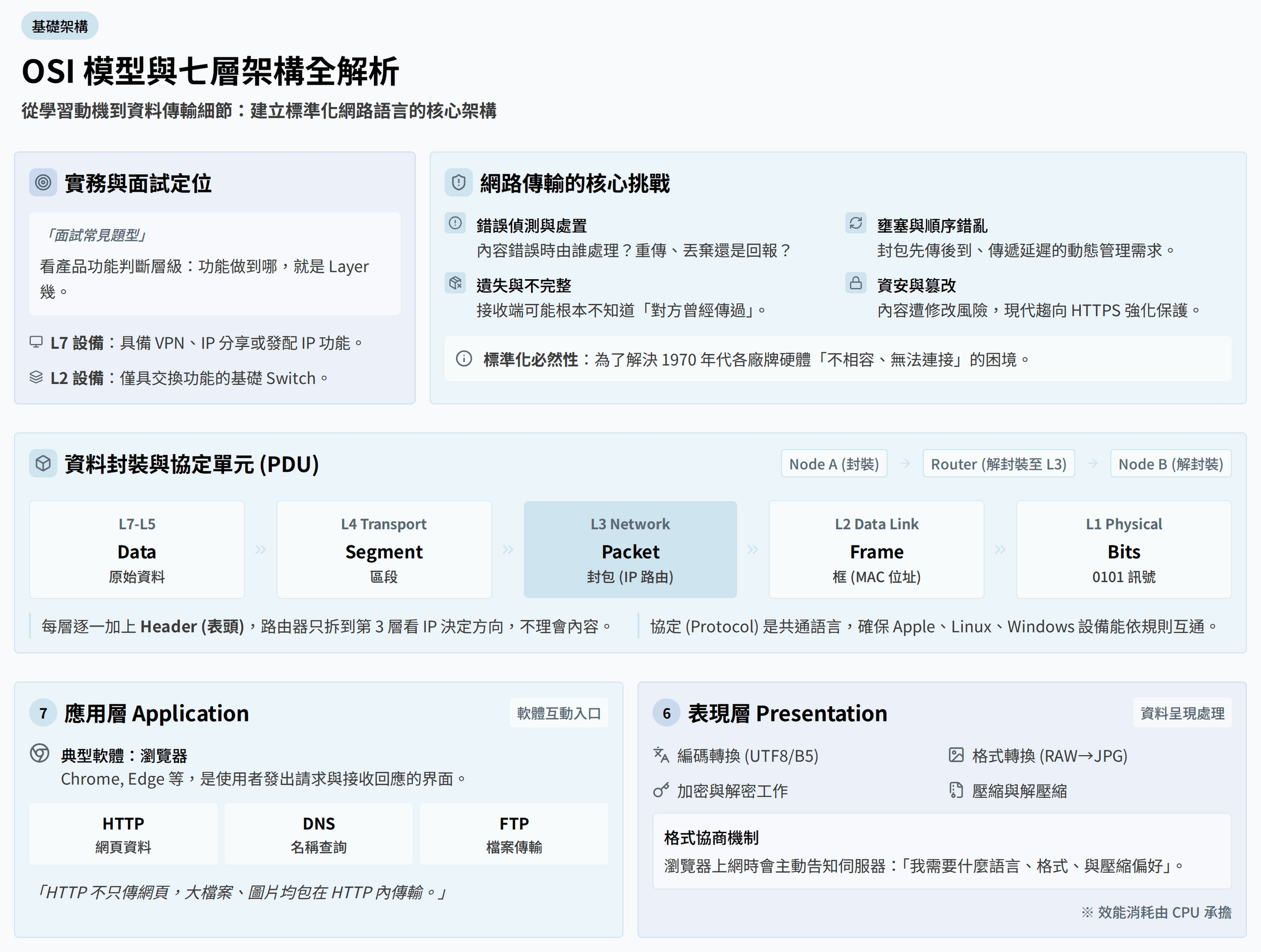Viewport: 1261px width, 952px height.
Task: Click the target icon beside 實務與面試定位
Action: (x=43, y=183)
